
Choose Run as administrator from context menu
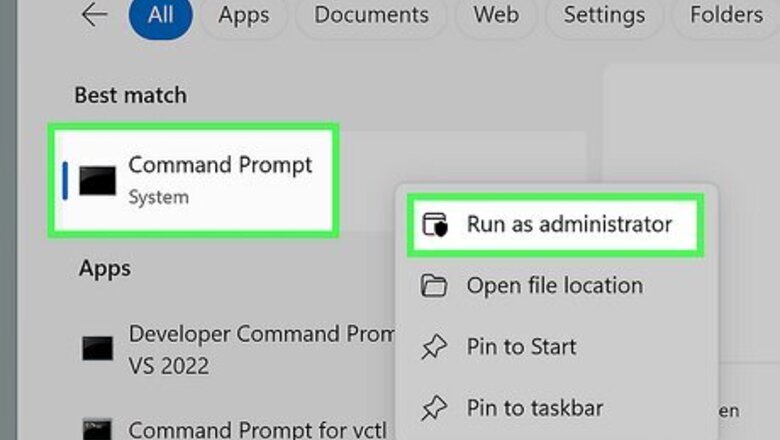[x=568, y=225]
